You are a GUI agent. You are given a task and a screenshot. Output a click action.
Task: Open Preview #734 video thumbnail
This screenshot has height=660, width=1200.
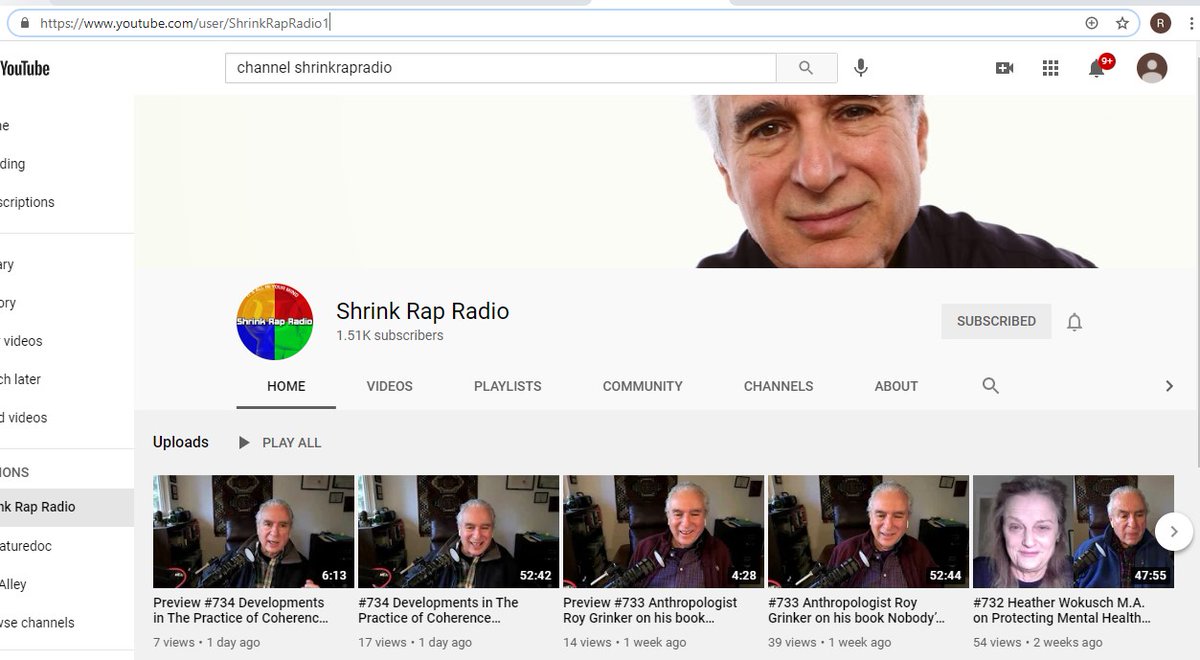coord(253,531)
